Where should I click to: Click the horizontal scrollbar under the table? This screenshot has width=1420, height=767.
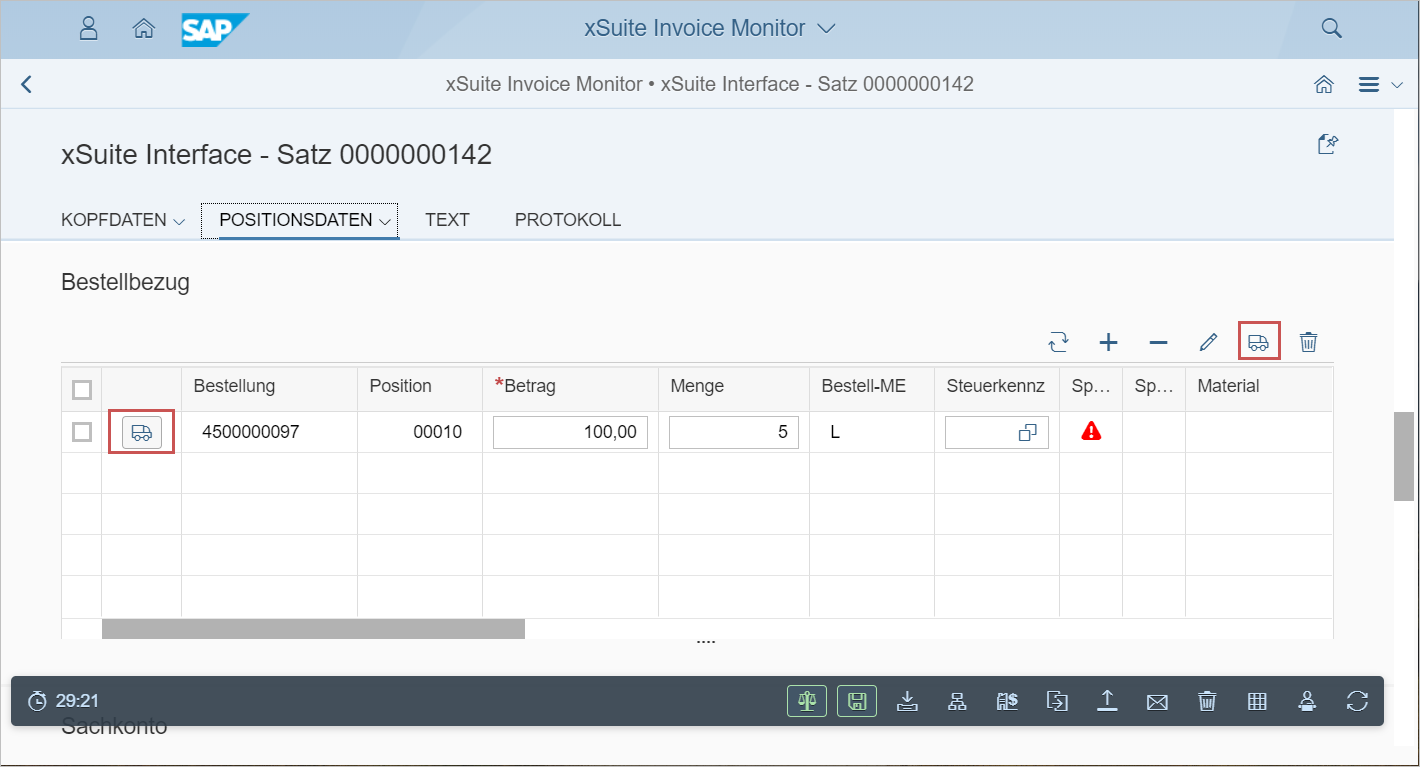coord(313,629)
